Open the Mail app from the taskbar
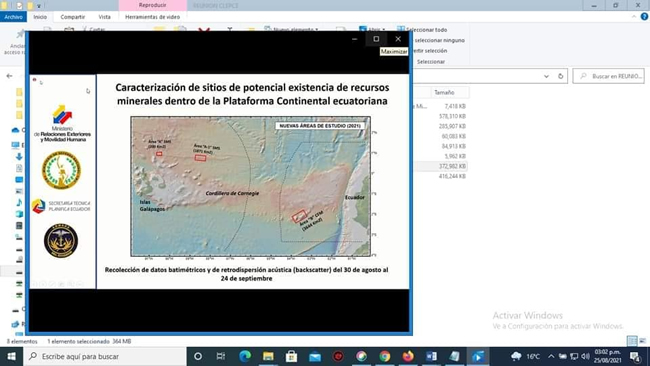Image resolution: width=650 pixels, height=366 pixels. pyautogui.click(x=315, y=356)
